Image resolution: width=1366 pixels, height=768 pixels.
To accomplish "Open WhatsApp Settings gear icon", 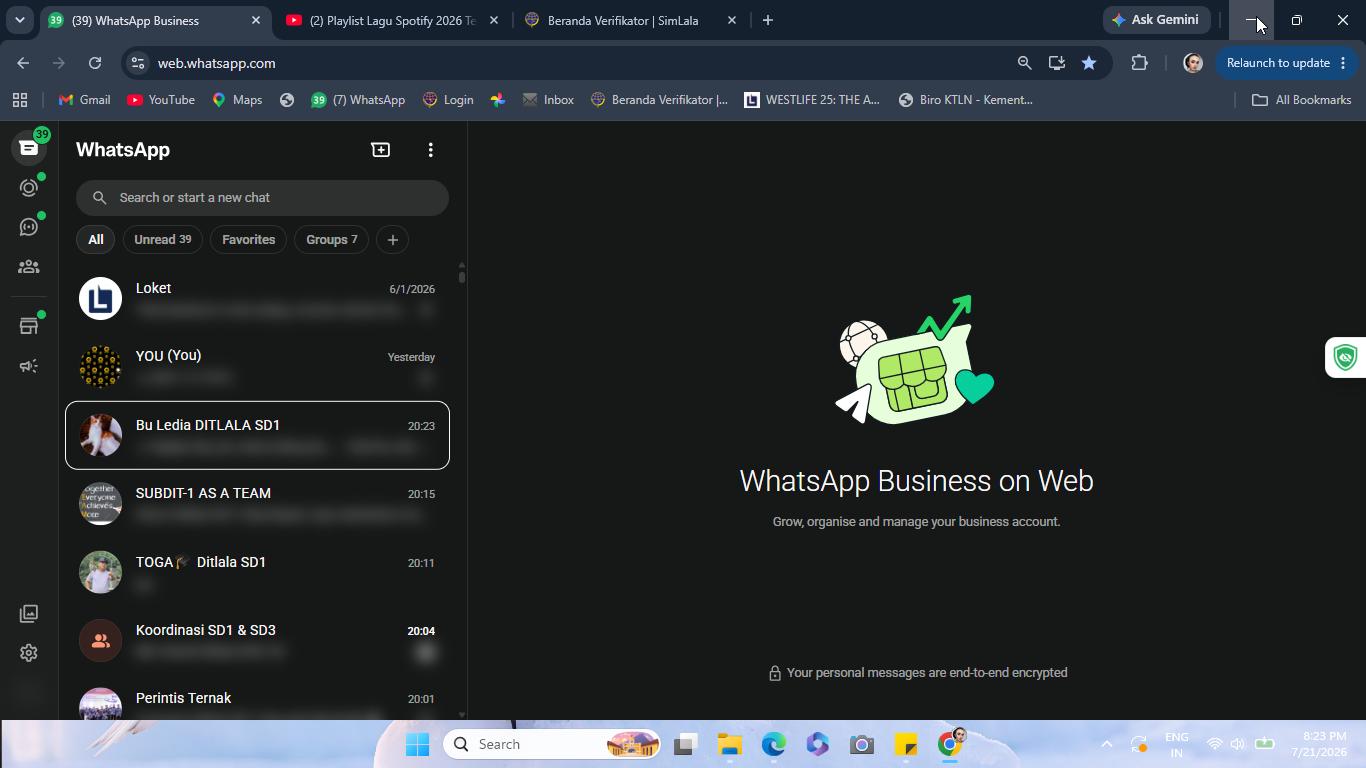I will pyautogui.click(x=29, y=653).
